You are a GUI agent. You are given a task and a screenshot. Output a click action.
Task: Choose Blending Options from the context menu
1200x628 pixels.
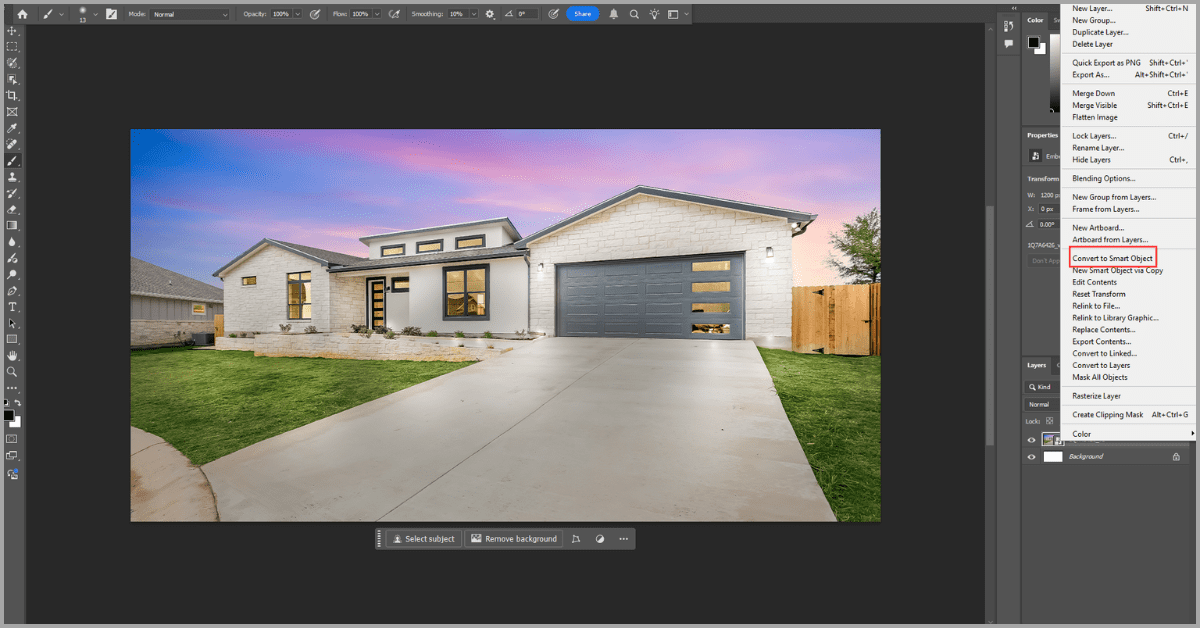[x=1103, y=178]
